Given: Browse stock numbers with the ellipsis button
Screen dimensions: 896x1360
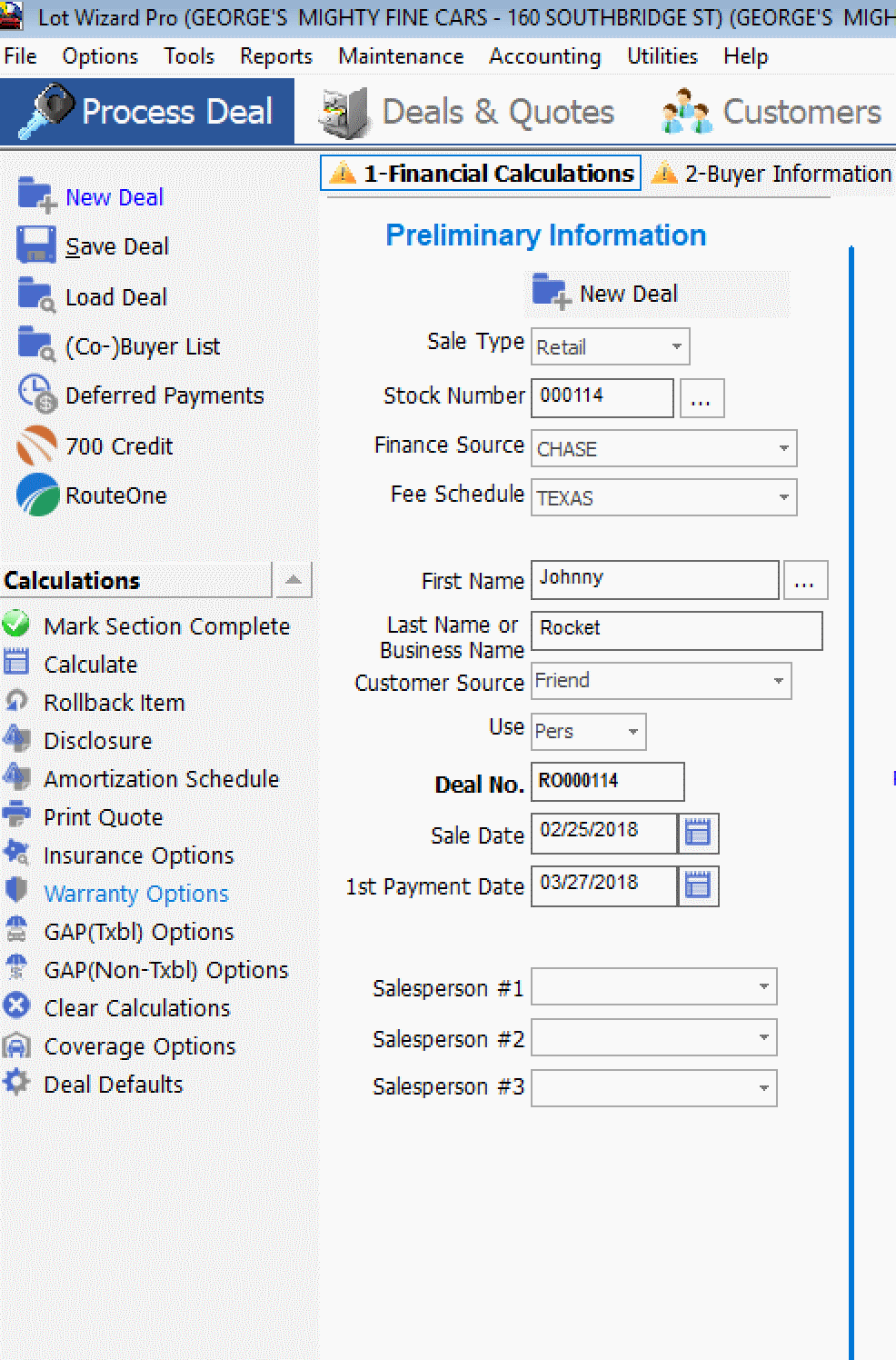Looking at the screenshot, I should pyautogui.click(x=701, y=399).
